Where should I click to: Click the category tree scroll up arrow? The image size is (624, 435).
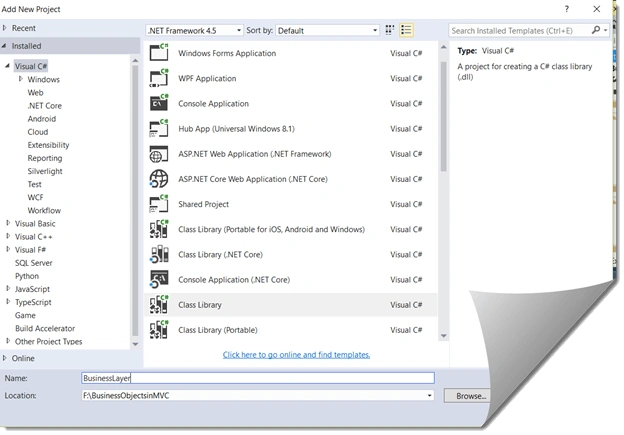pos(135,60)
